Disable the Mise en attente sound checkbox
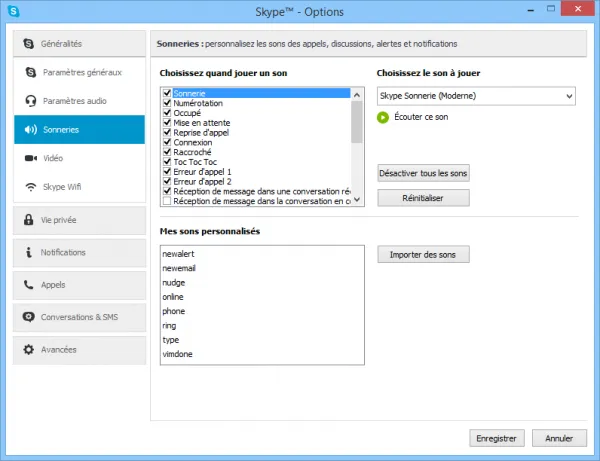The width and height of the screenshot is (600, 461). click(x=167, y=122)
